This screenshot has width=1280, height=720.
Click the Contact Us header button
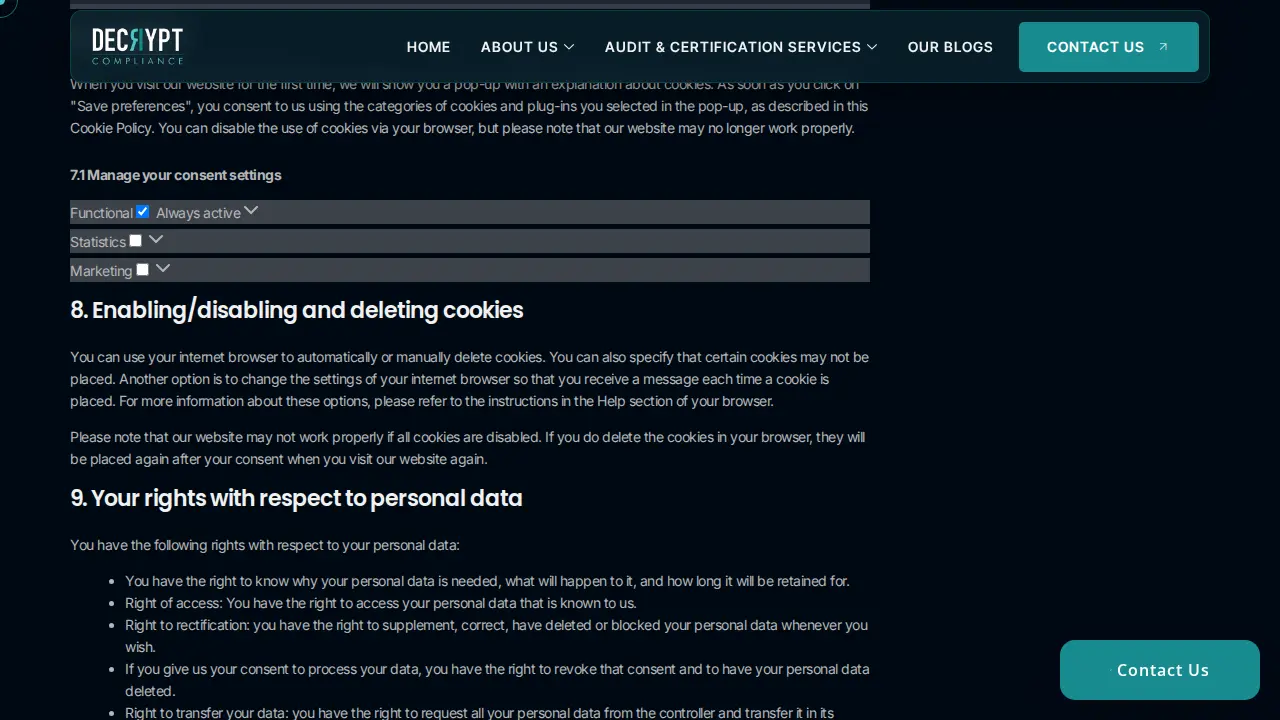click(1108, 47)
